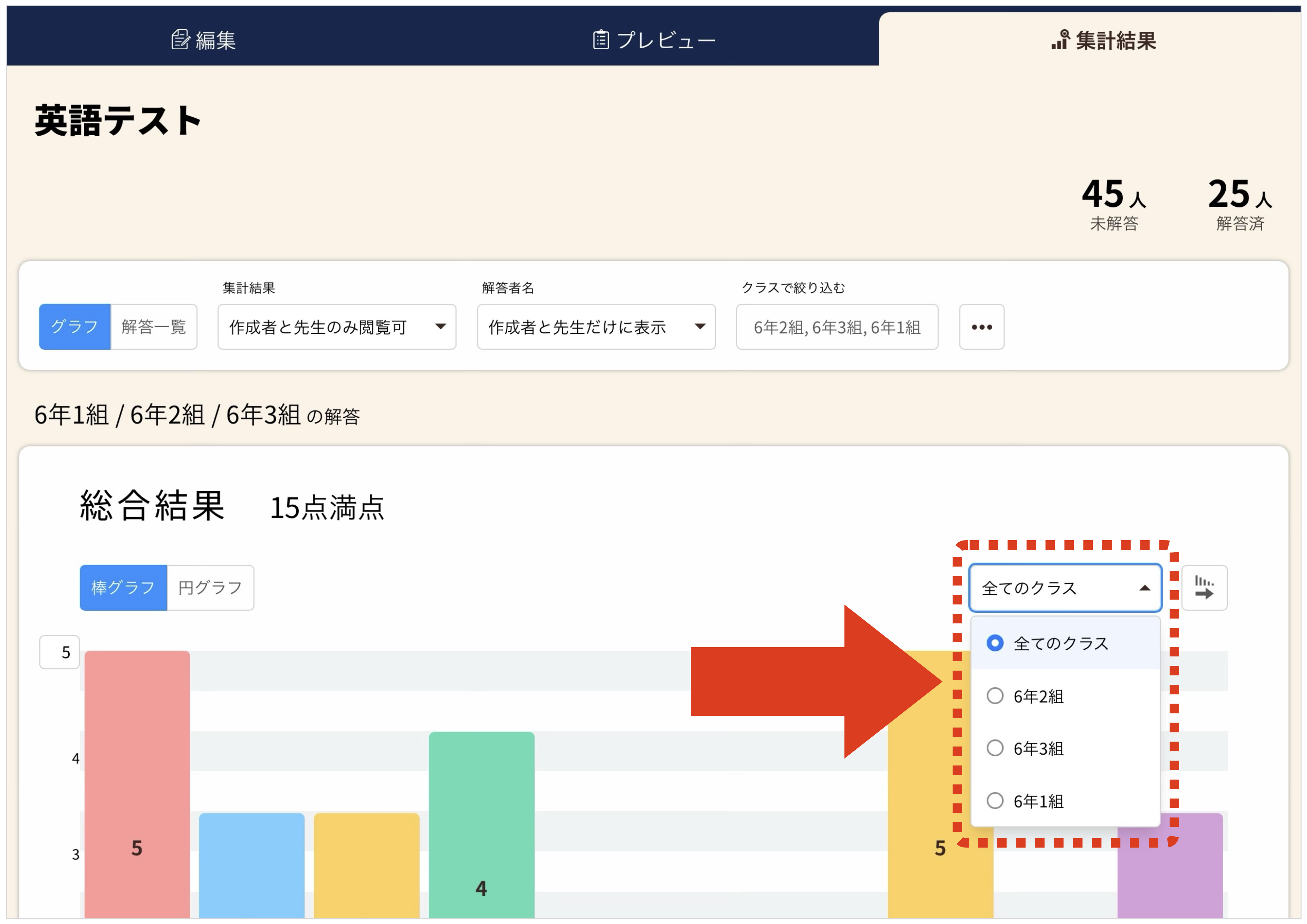Viewport: 1307px width, 924px height.
Task: Switch to the 解答一覧 view
Action: 154,326
